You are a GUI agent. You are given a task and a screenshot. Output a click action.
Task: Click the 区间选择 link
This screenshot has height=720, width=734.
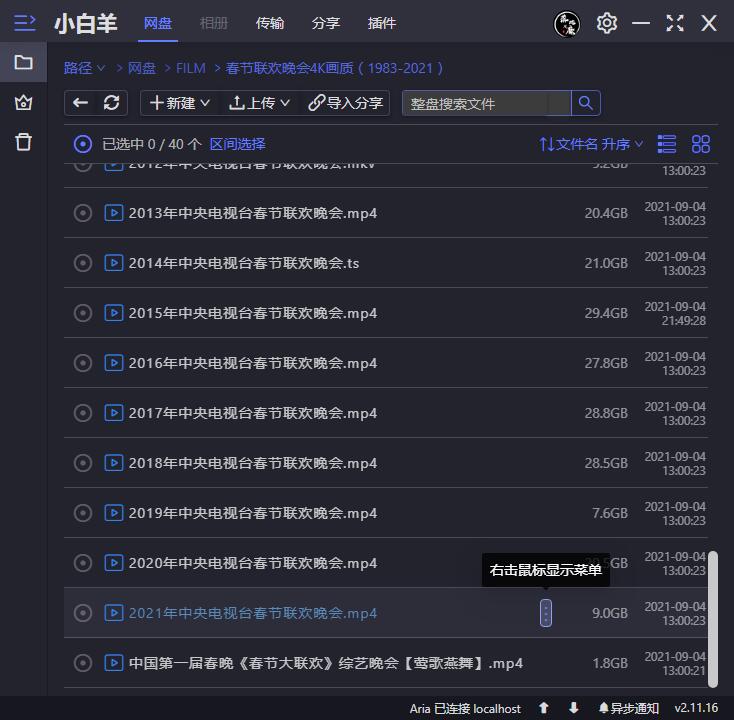pos(237,144)
